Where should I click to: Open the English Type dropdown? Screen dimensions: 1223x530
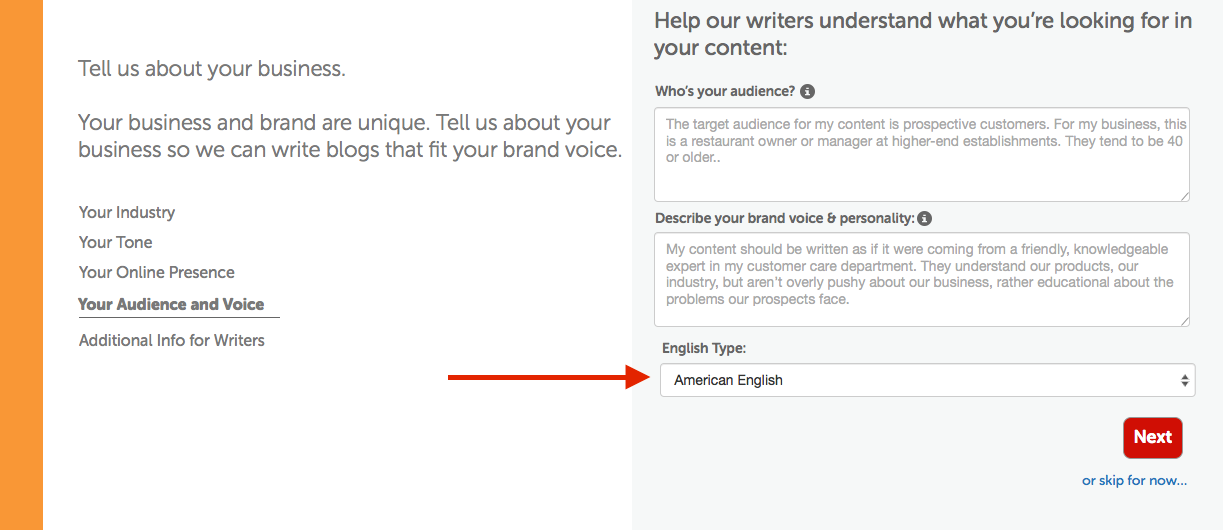coord(927,380)
